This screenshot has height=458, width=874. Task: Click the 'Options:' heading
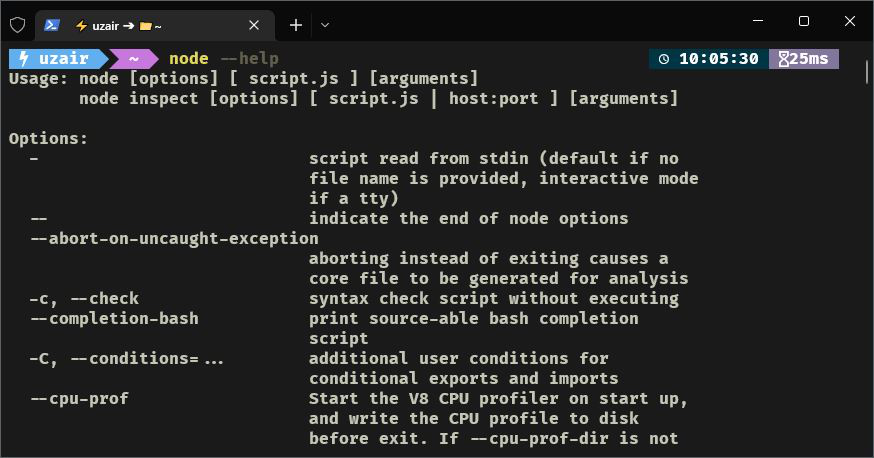click(48, 139)
